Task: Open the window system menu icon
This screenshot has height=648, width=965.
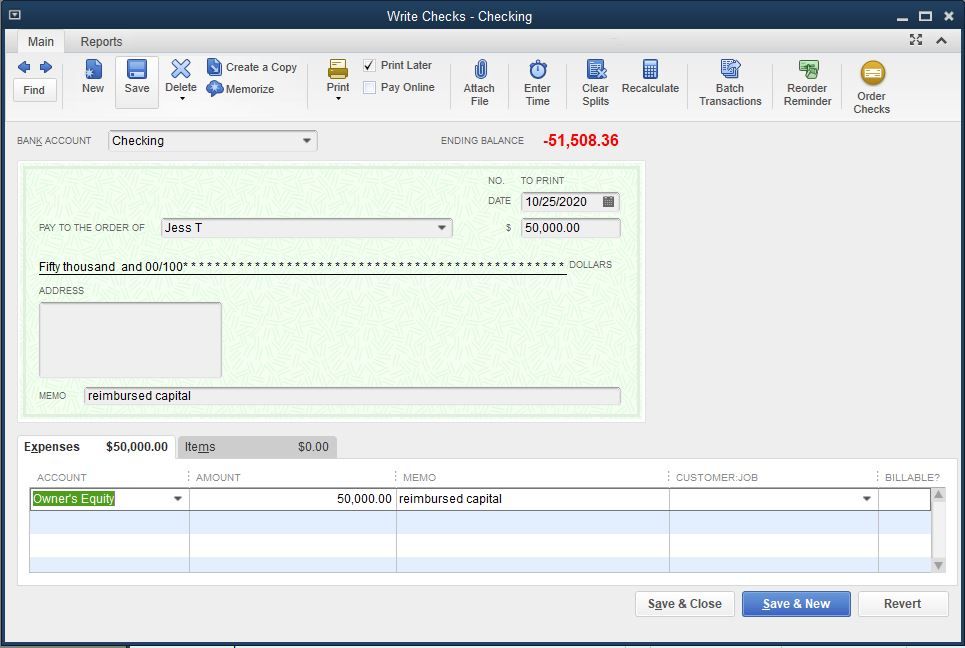Action: click(15, 15)
